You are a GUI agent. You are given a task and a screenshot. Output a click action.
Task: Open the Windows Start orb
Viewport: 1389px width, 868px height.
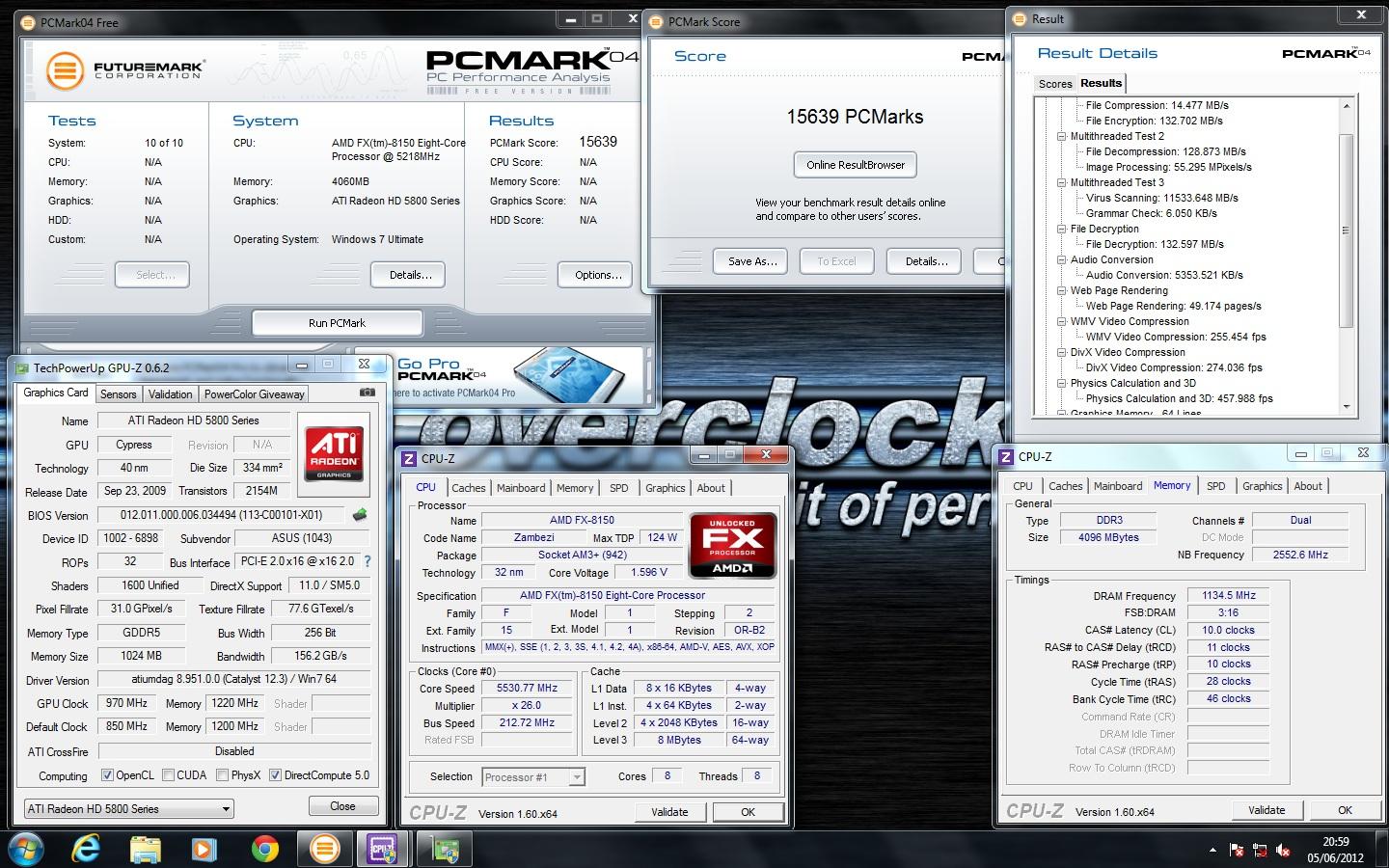click(x=26, y=849)
